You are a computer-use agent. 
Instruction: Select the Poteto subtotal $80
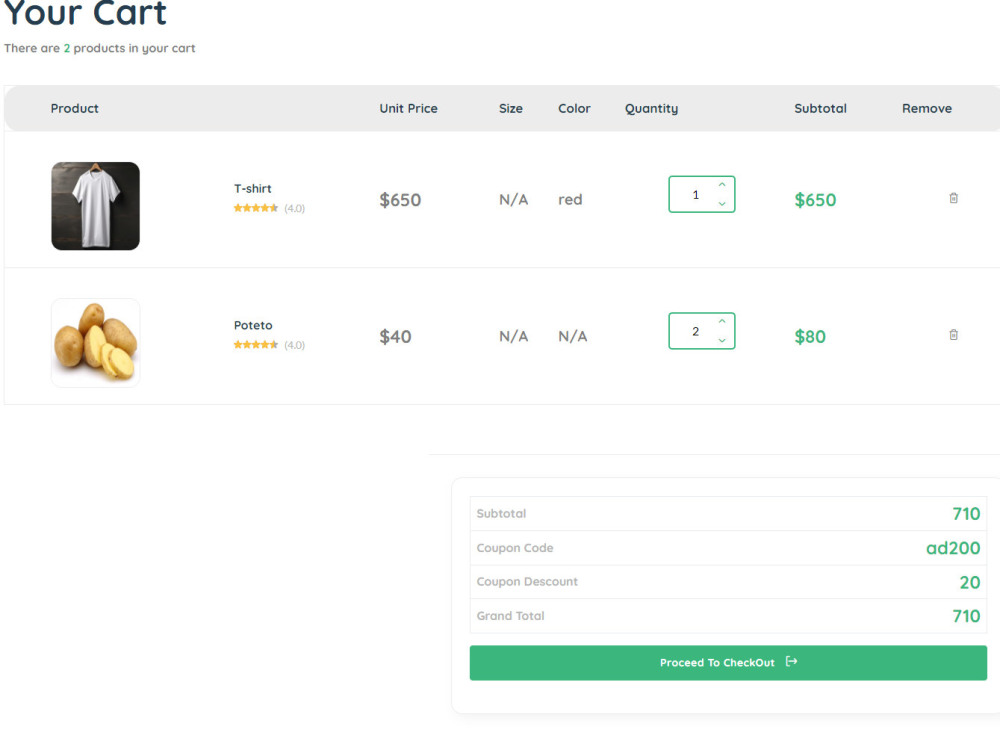pos(810,337)
